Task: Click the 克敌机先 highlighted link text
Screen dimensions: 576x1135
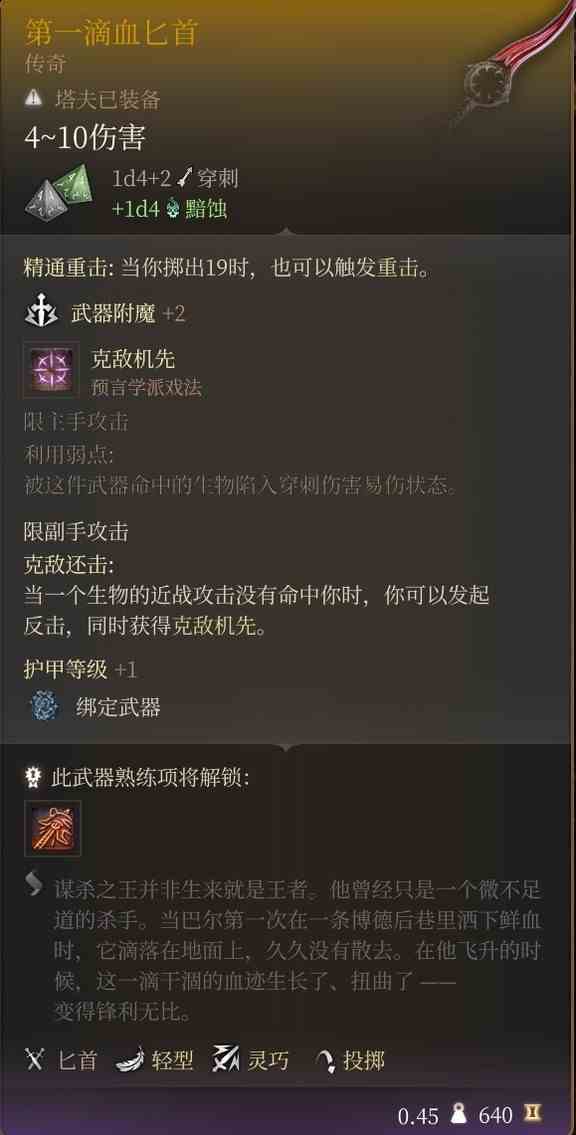Action: pyautogui.click(x=214, y=627)
